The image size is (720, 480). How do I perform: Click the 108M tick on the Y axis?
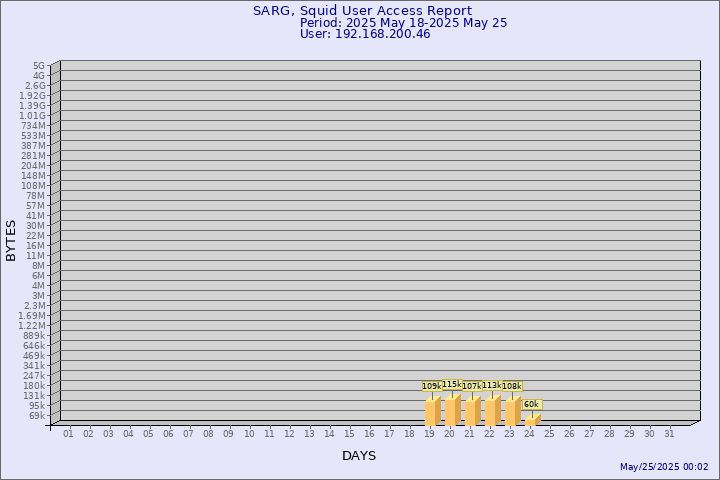tap(33, 185)
